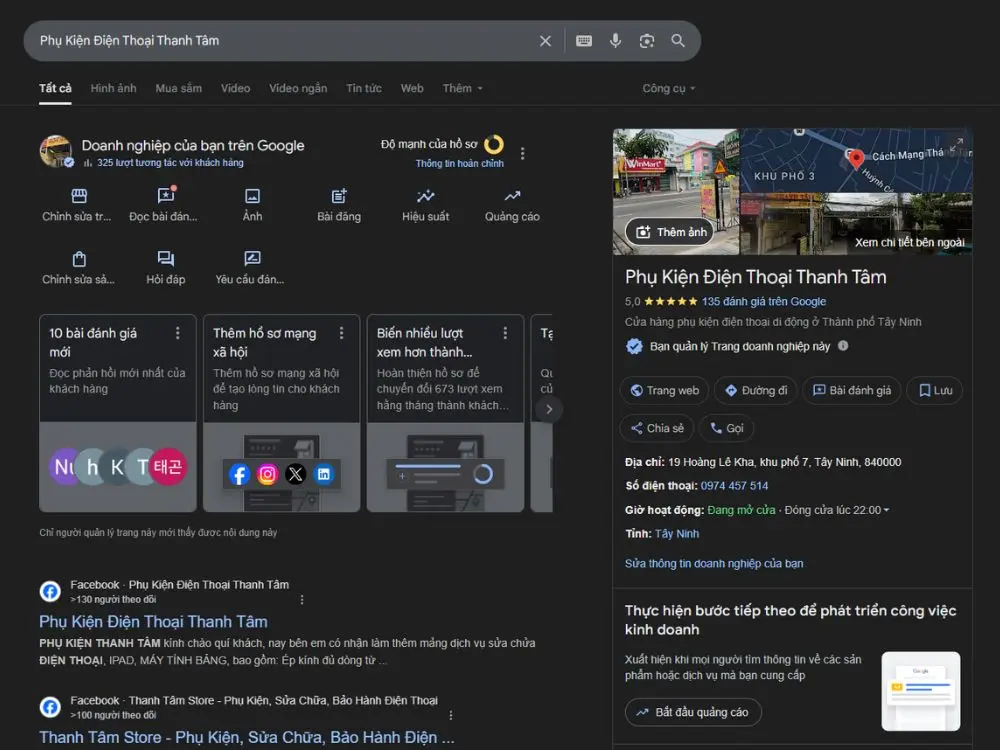1000x750 pixels.
Task: Open the Công cụ tools dropdown
Action: pyautogui.click(x=668, y=88)
